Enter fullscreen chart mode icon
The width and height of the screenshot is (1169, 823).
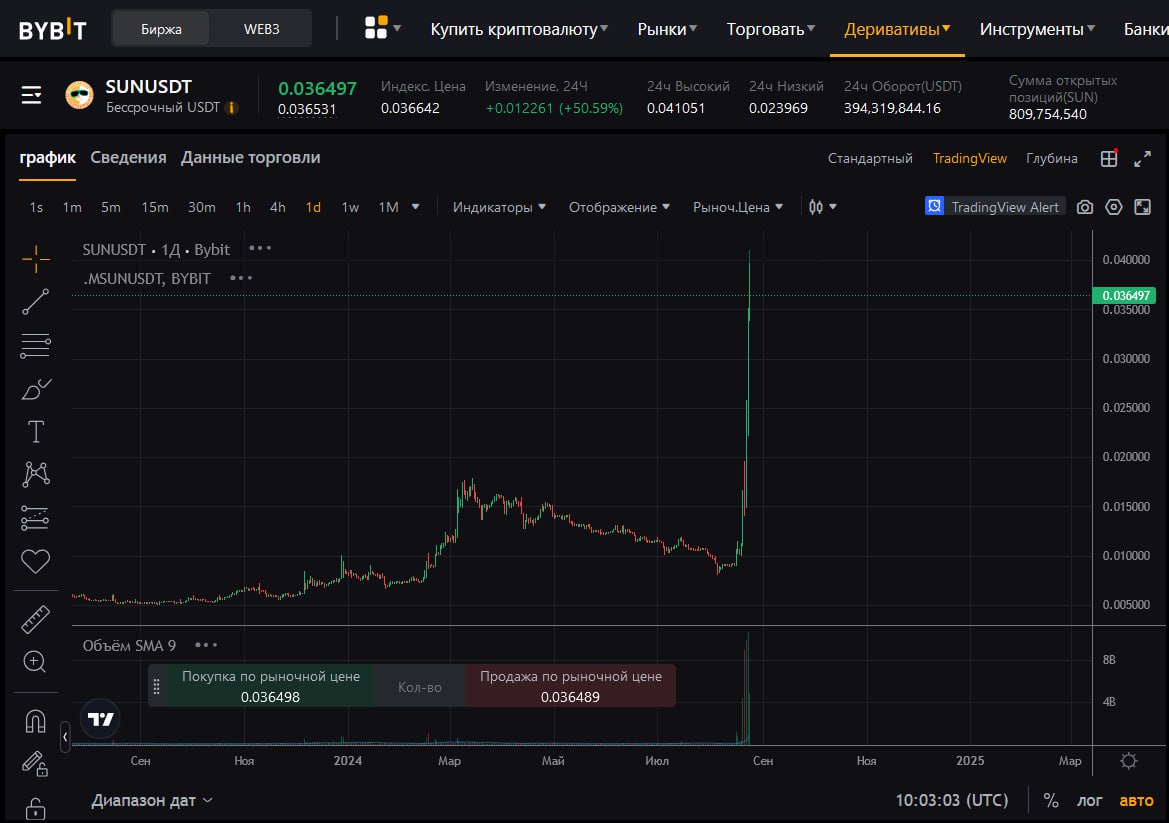pos(1142,207)
